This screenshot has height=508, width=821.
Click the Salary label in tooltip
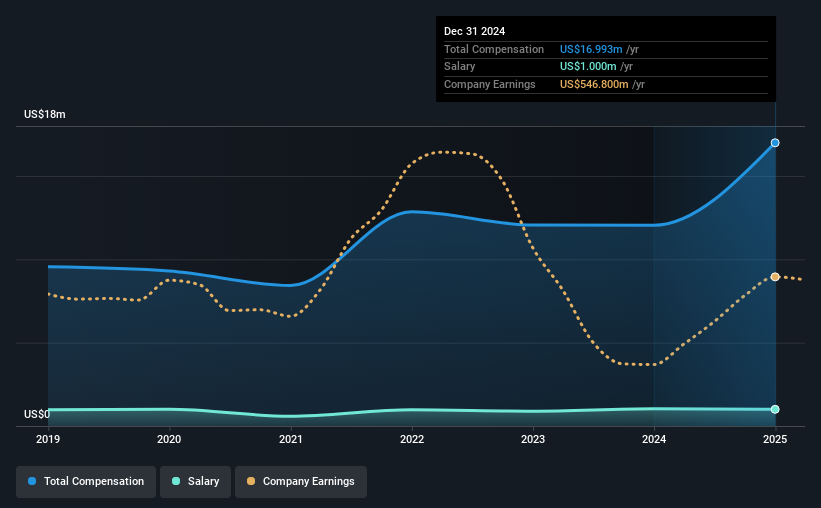point(460,67)
